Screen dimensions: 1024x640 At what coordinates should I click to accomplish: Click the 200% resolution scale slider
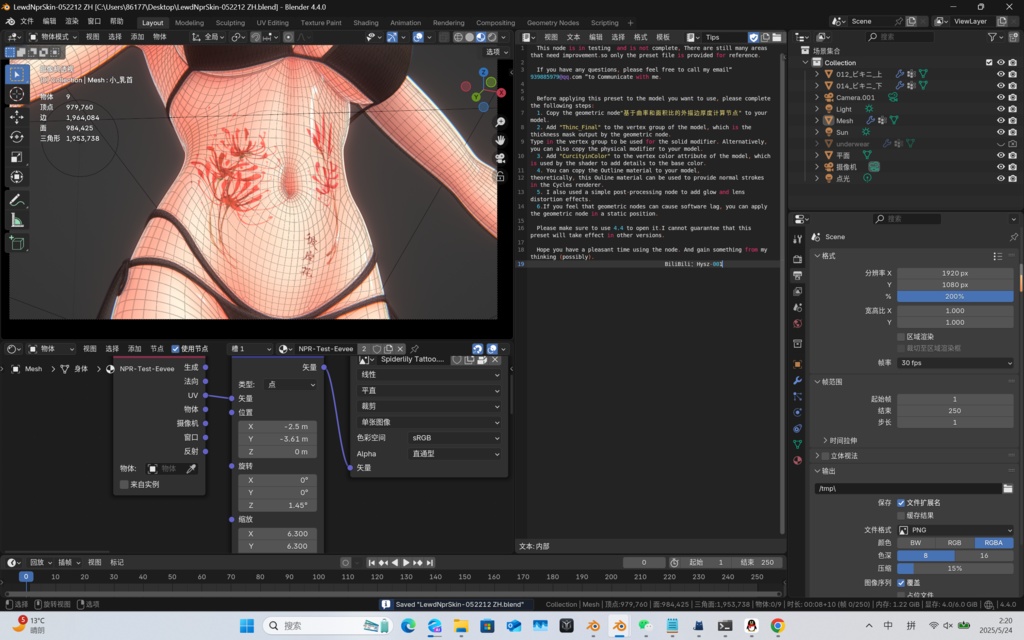point(953,296)
